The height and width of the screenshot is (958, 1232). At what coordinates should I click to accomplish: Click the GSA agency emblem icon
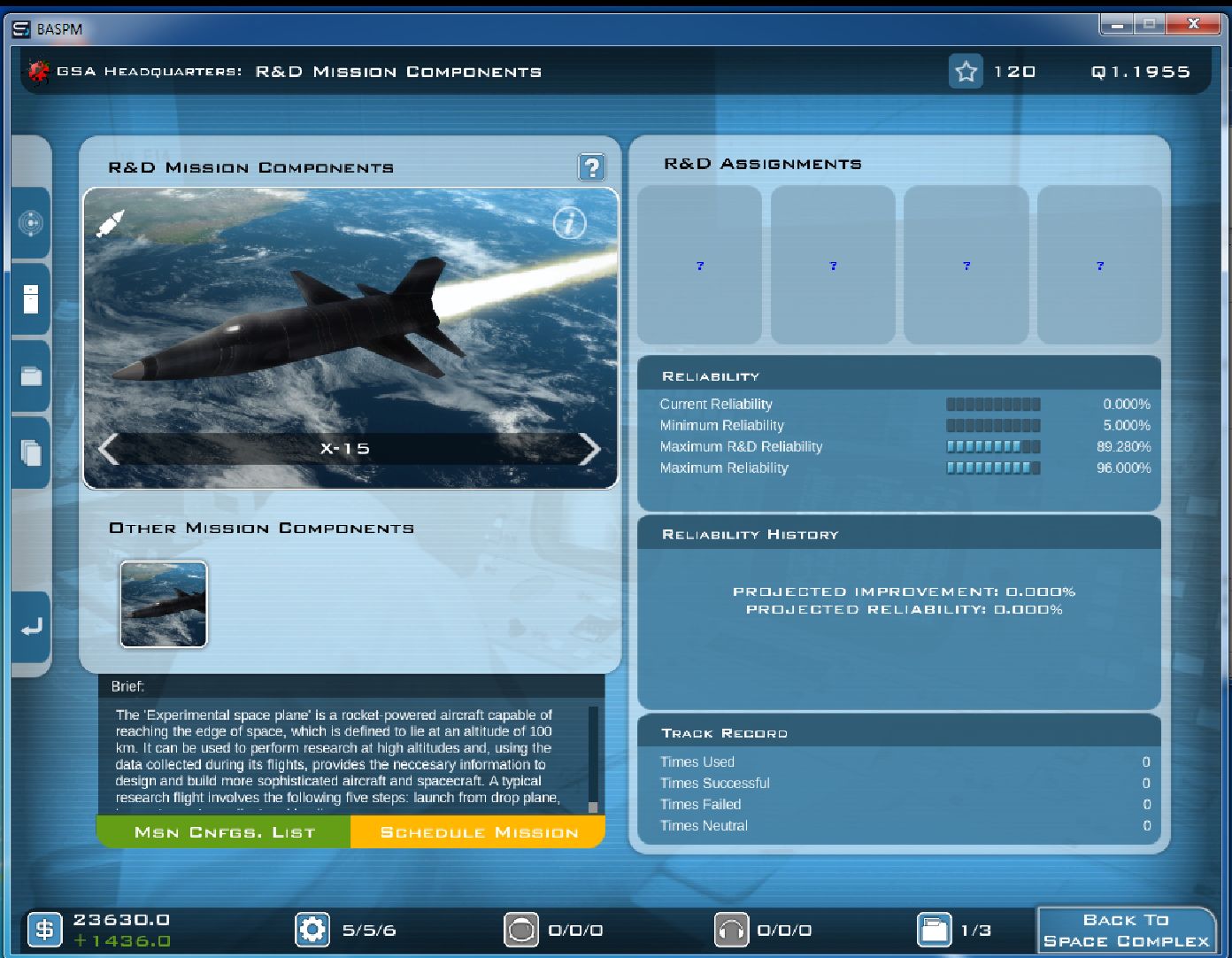tap(38, 71)
